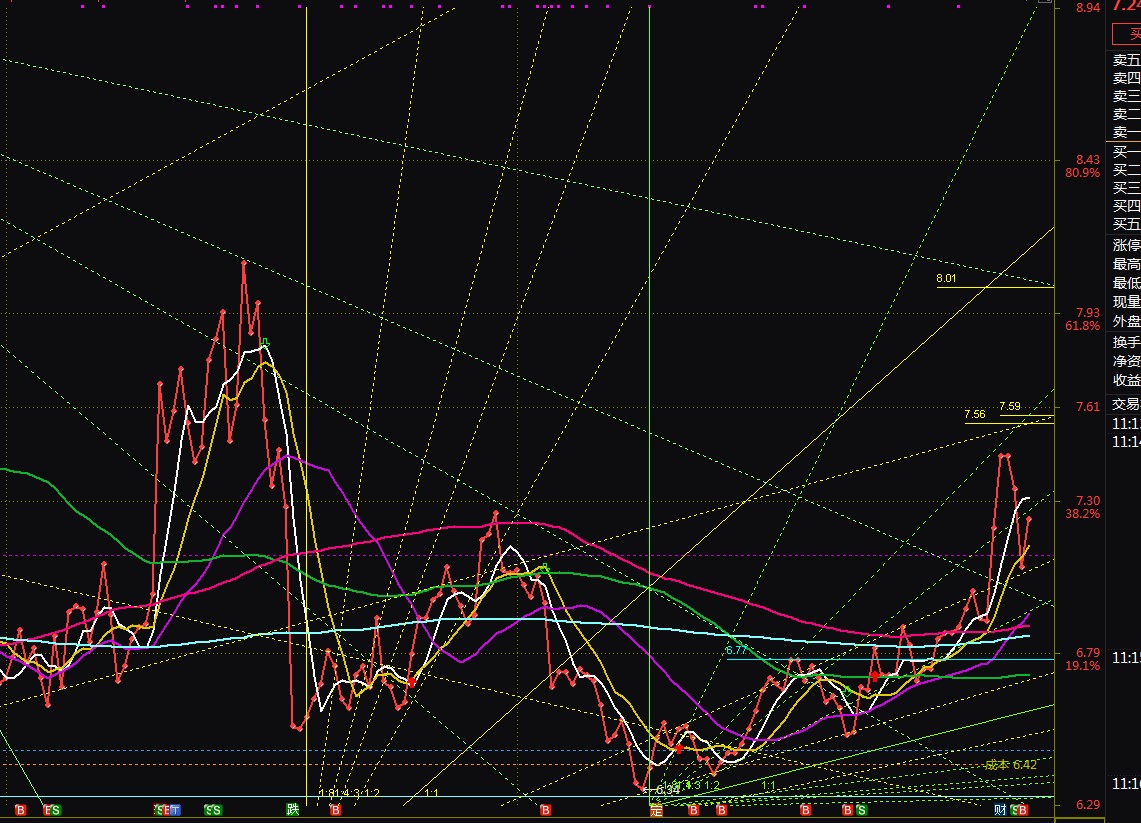The width and height of the screenshot is (1141, 823).
Task: Click the green 跌 signal marker
Action: tap(293, 810)
